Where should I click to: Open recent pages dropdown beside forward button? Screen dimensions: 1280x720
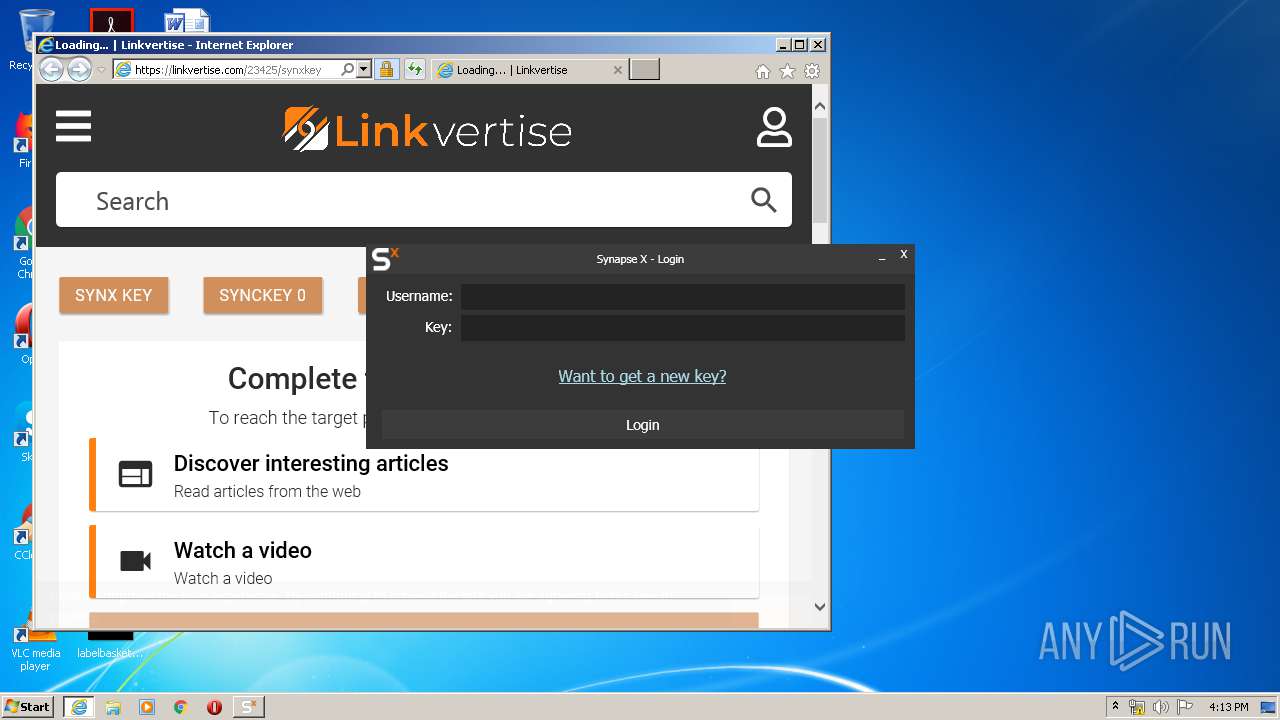101,70
